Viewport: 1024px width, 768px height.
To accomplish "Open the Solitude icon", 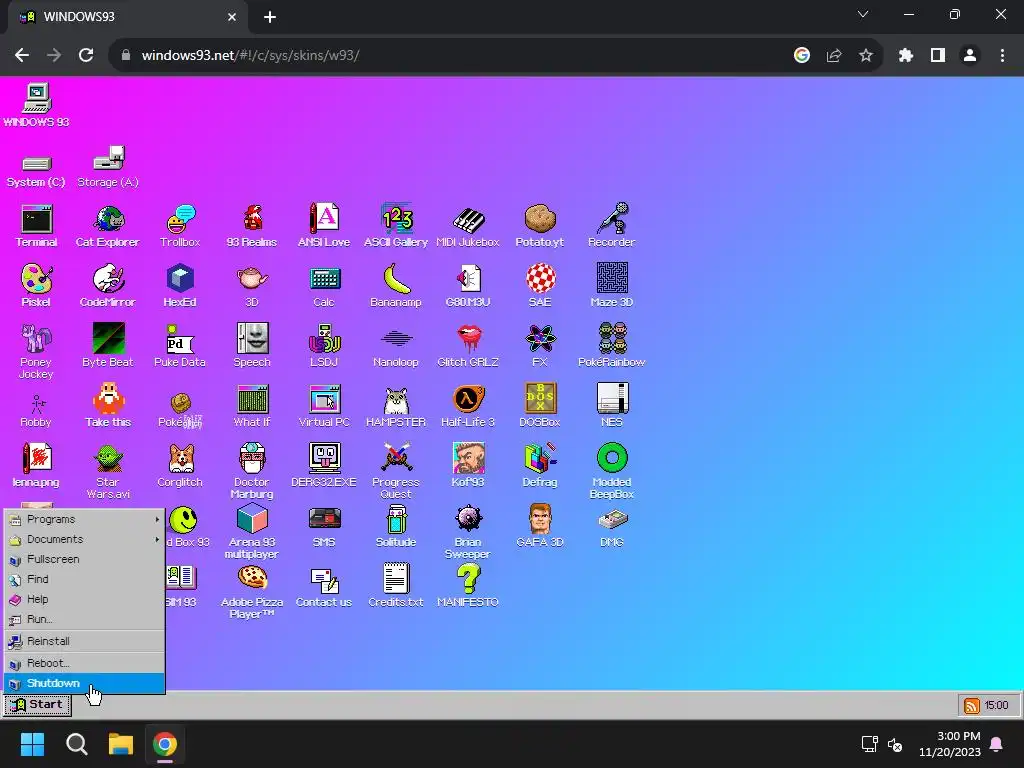I will point(396,526).
